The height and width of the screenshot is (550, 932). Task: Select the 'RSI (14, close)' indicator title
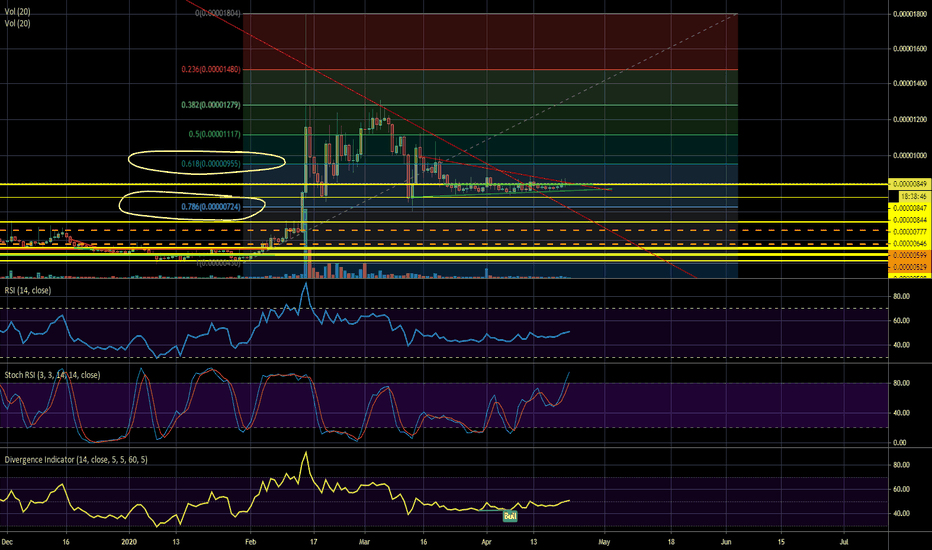pyautogui.click(x=28, y=290)
